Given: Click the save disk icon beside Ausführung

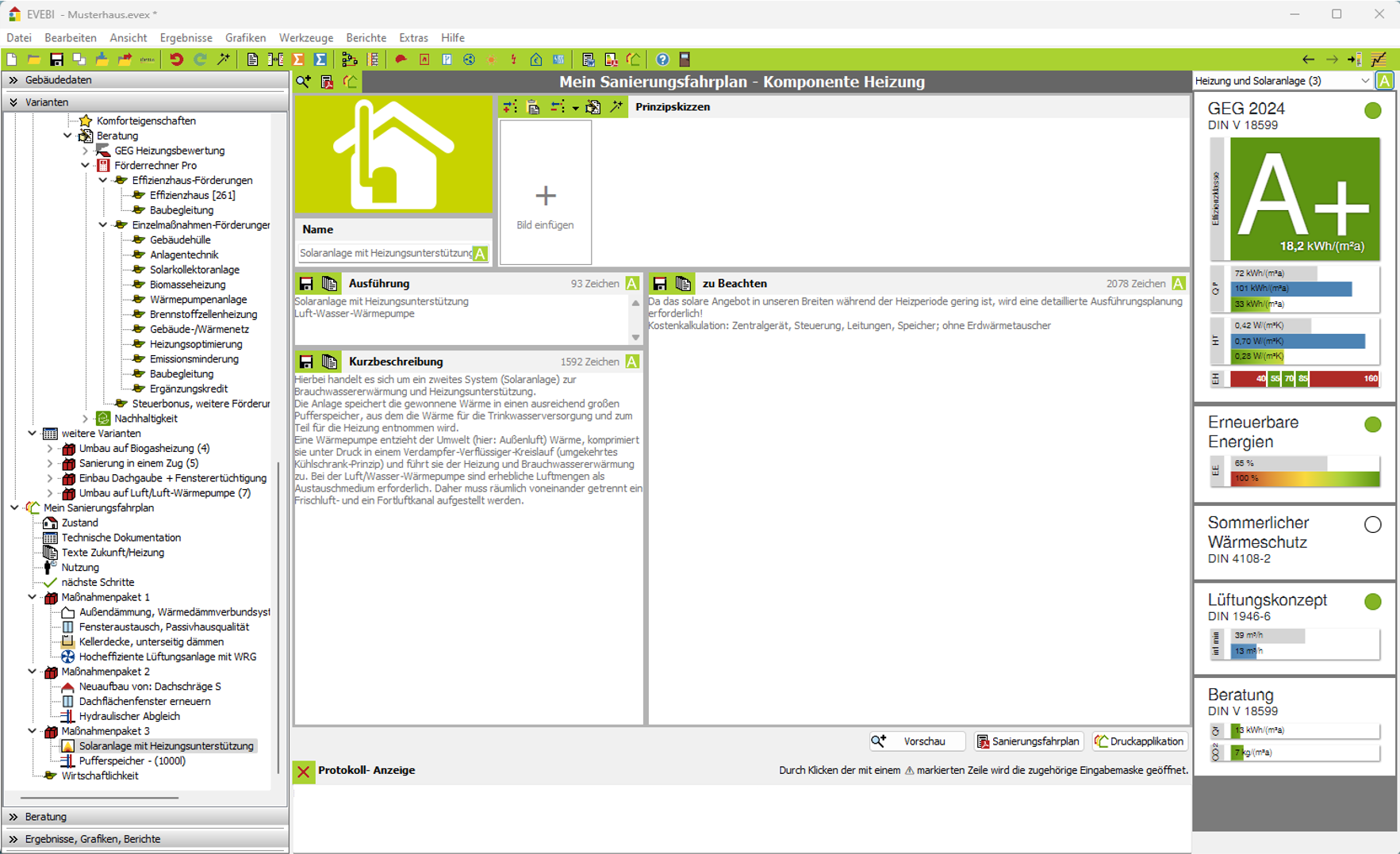Looking at the screenshot, I should pos(306,284).
